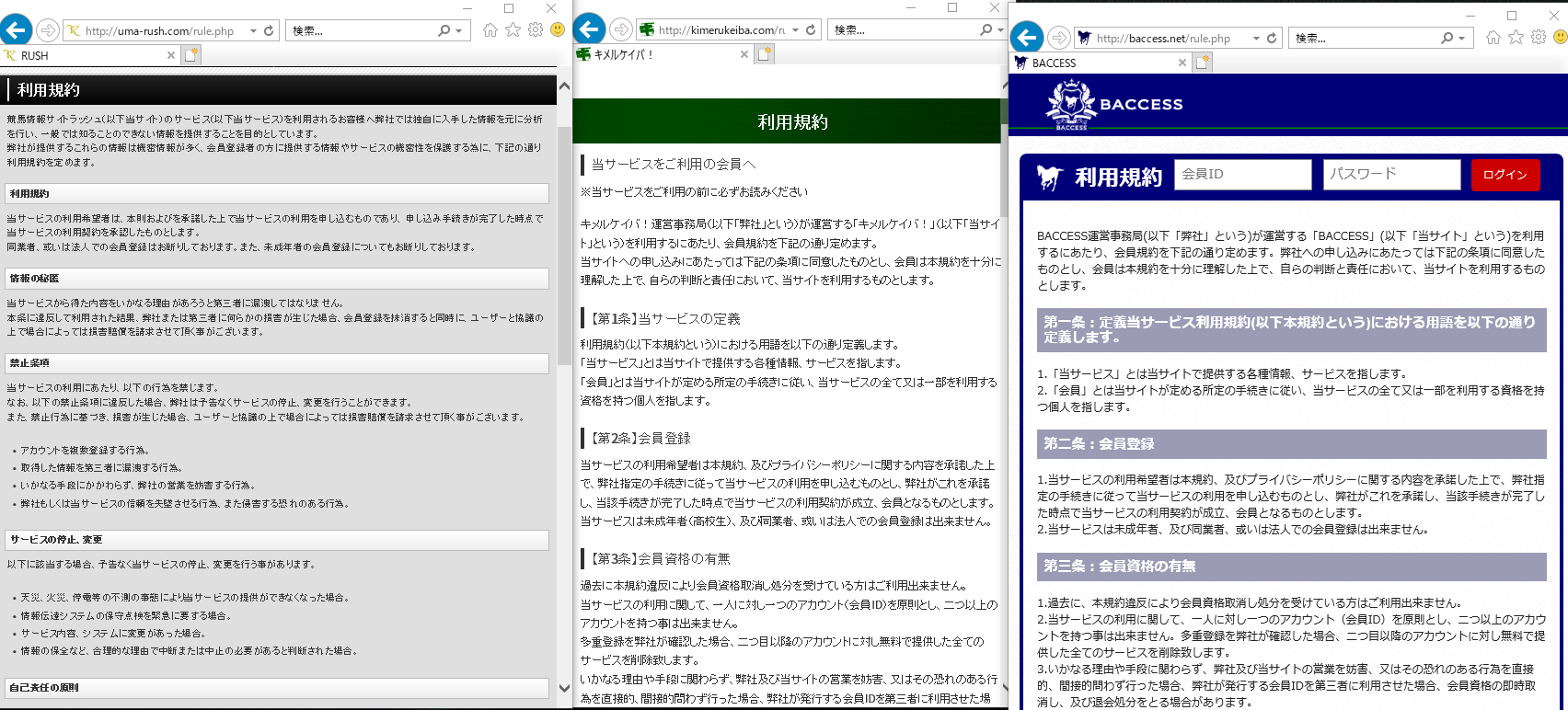This screenshot has width=1568, height=710.
Task: Refresh the baccess.net page
Action: tap(1272, 39)
